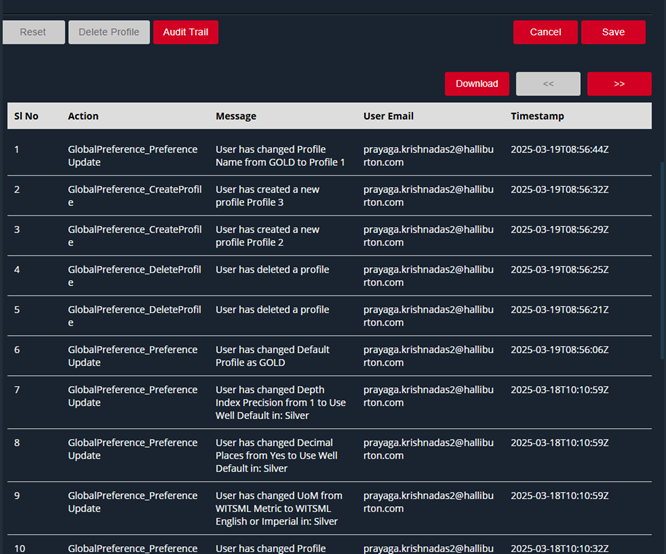Click the Sl No column header
Screen dimensions: 666x554
coord(26,116)
